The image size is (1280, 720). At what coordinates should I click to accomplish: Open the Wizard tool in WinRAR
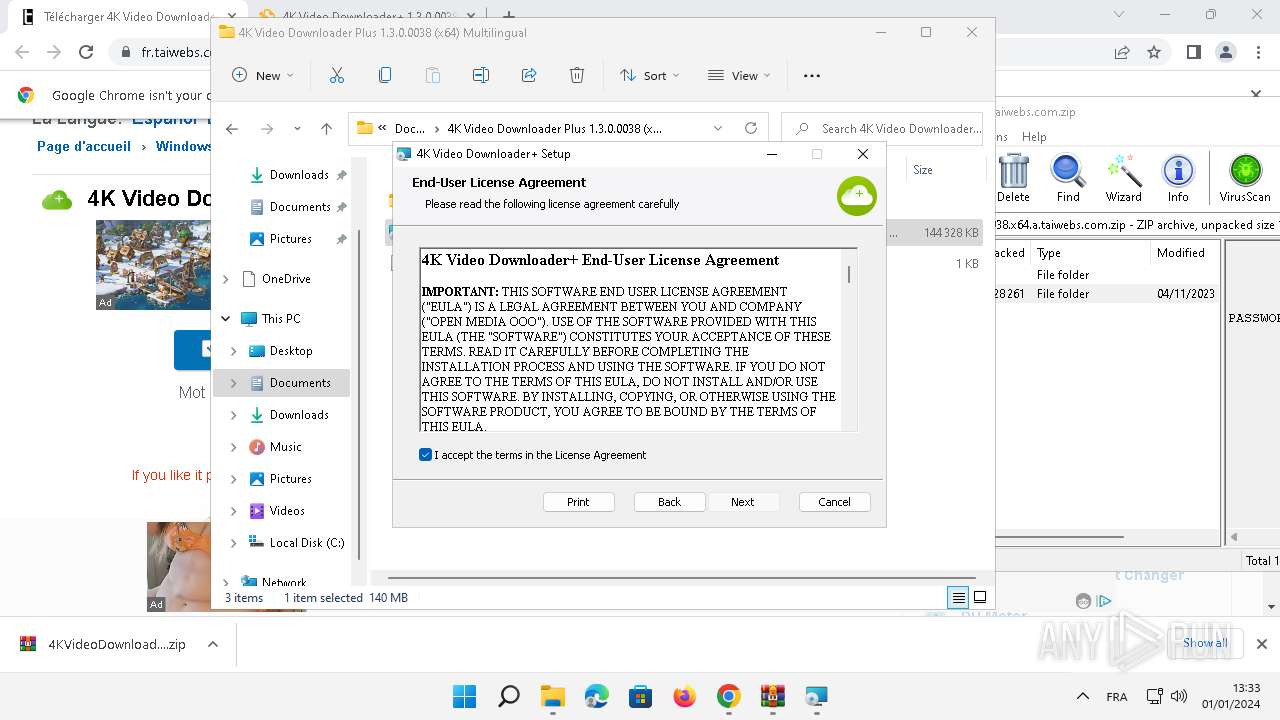click(x=1123, y=178)
